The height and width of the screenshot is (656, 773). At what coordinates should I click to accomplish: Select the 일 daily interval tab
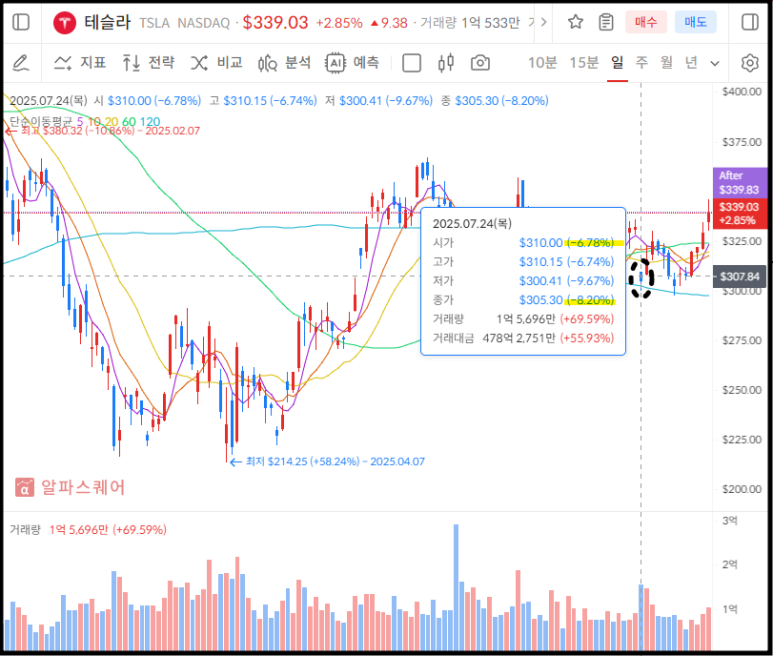[x=617, y=63]
